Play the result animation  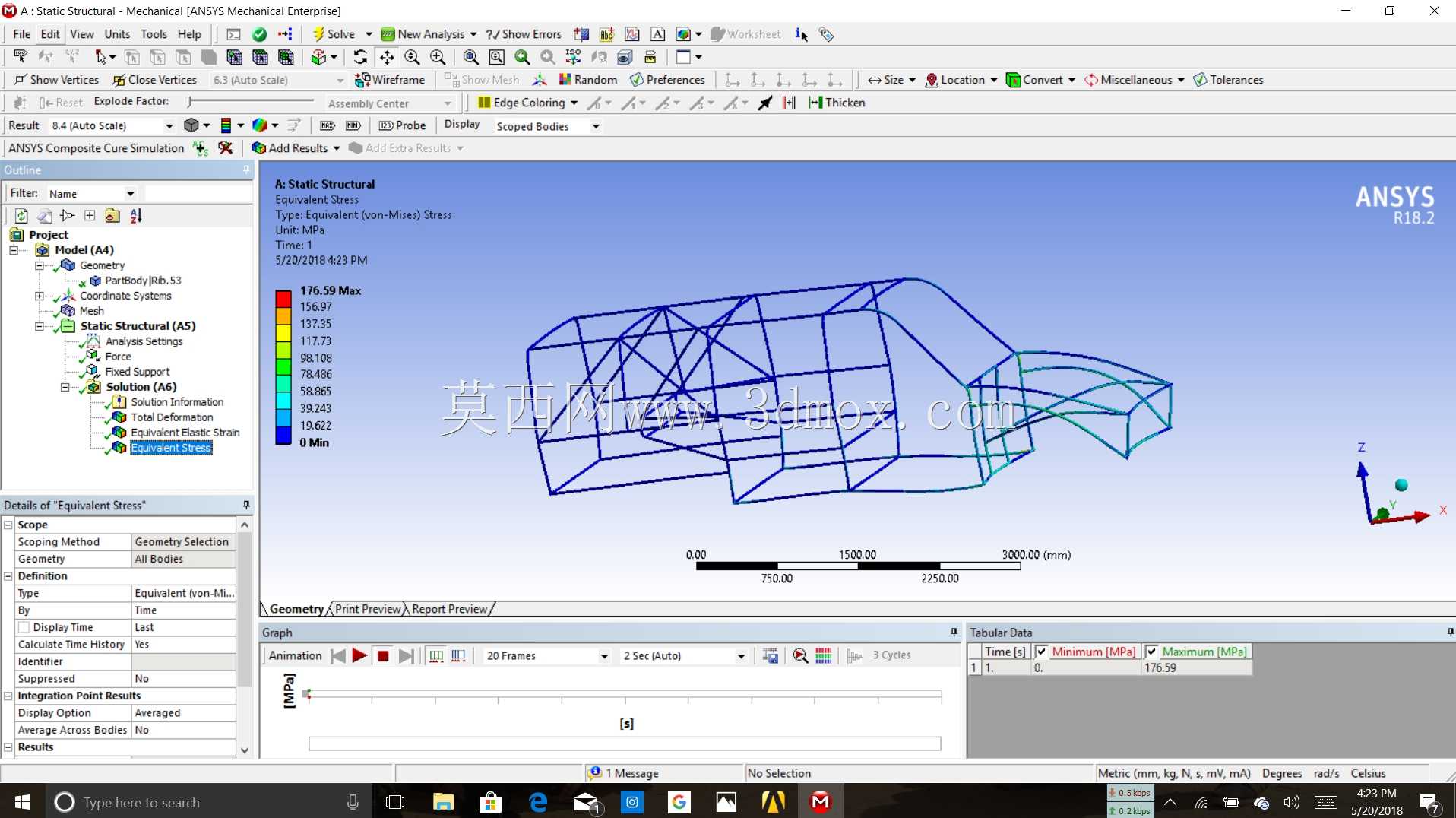pyautogui.click(x=359, y=655)
